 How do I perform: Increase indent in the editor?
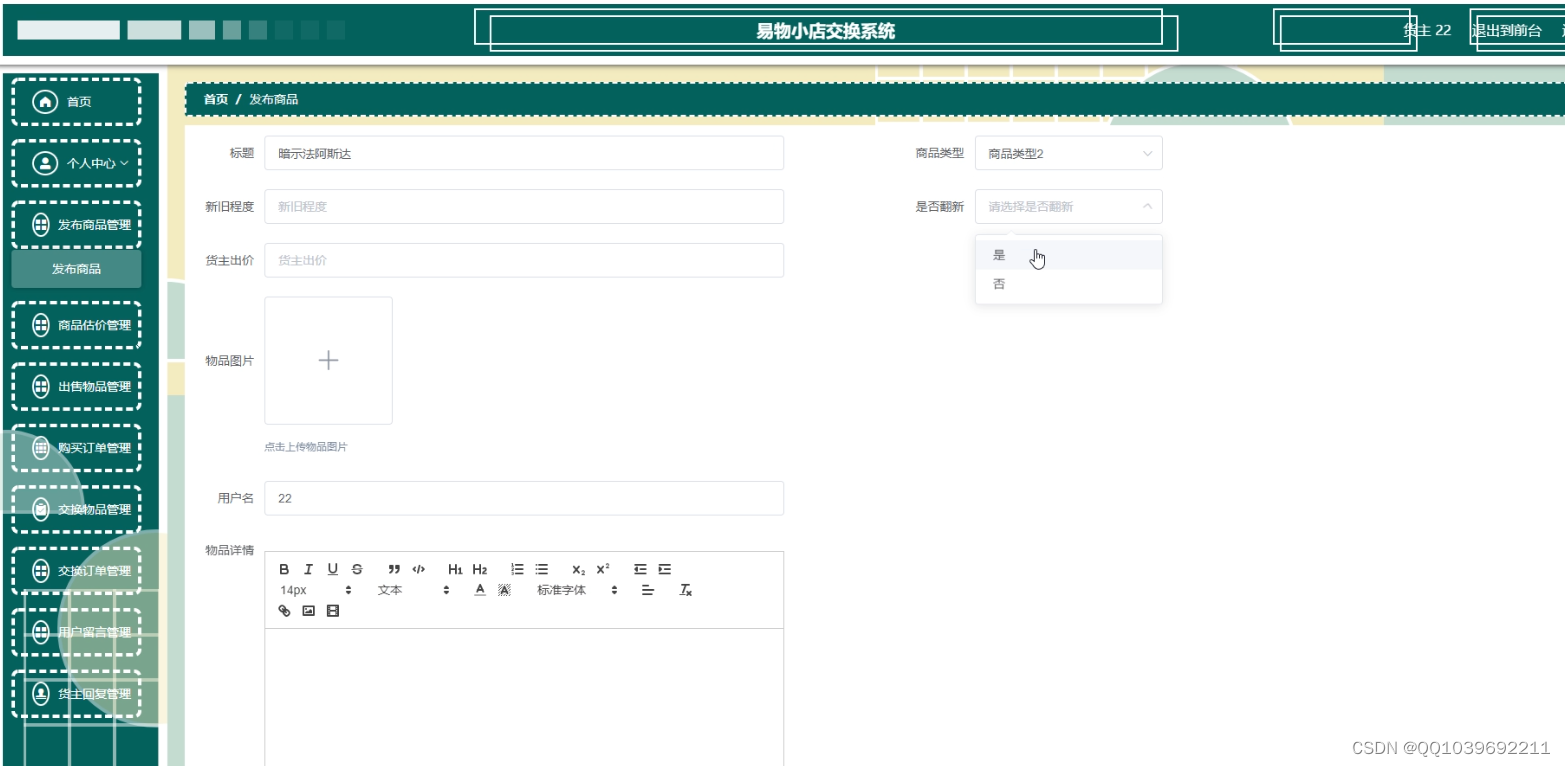[x=664, y=569]
